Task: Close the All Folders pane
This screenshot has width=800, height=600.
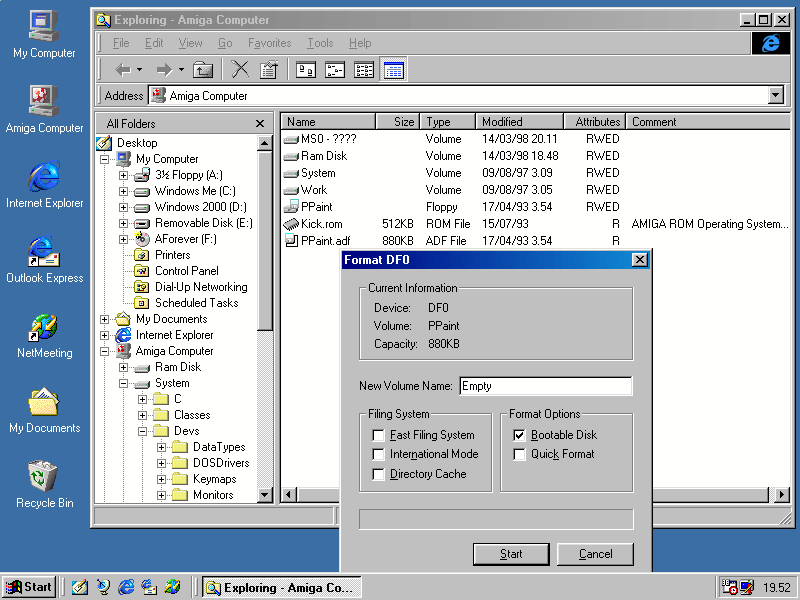Action: (260, 123)
